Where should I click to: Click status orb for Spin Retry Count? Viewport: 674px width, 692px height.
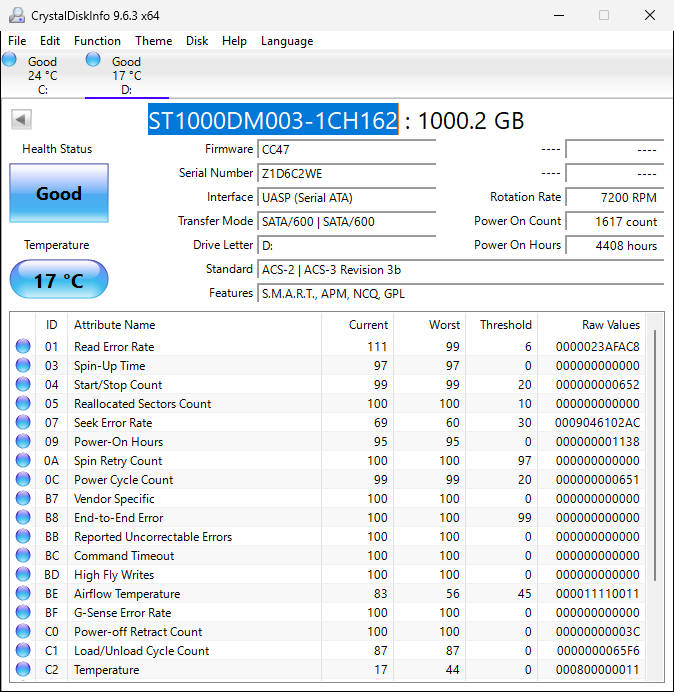click(23, 461)
